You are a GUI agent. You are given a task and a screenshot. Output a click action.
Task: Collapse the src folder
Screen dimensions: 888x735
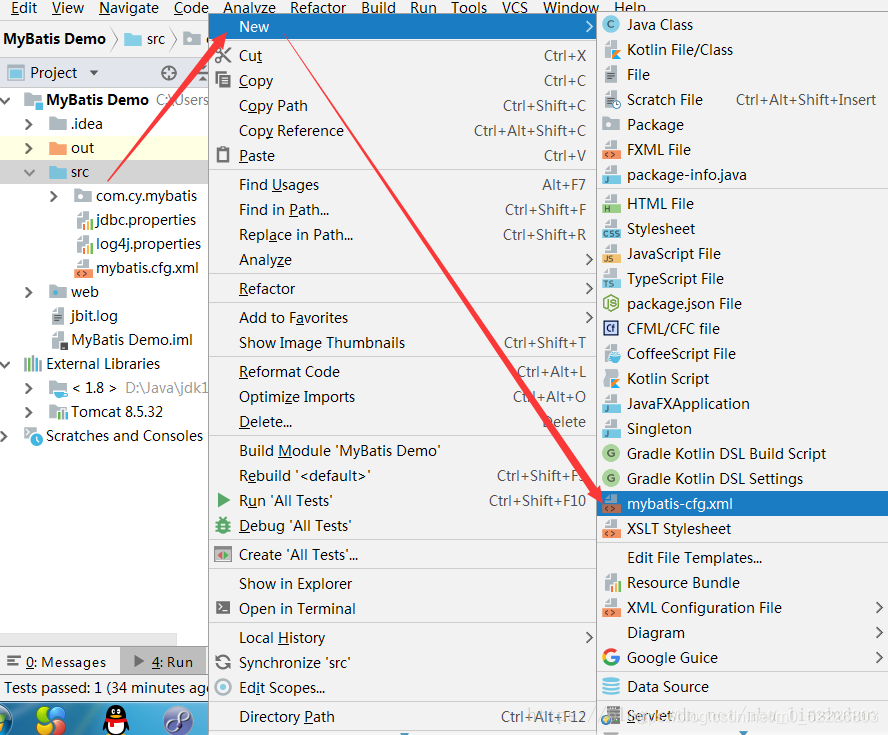coord(29,173)
